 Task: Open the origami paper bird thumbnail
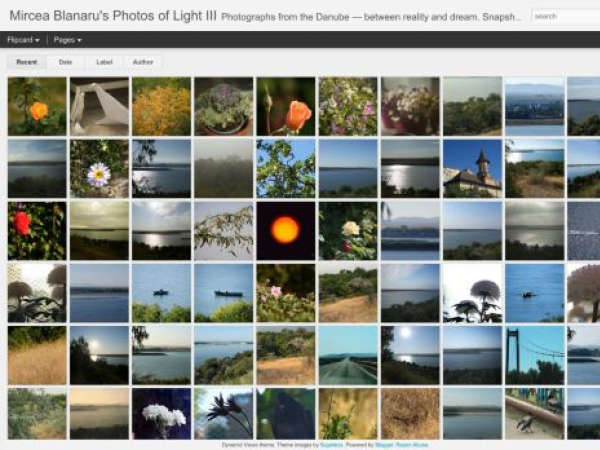click(99, 106)
